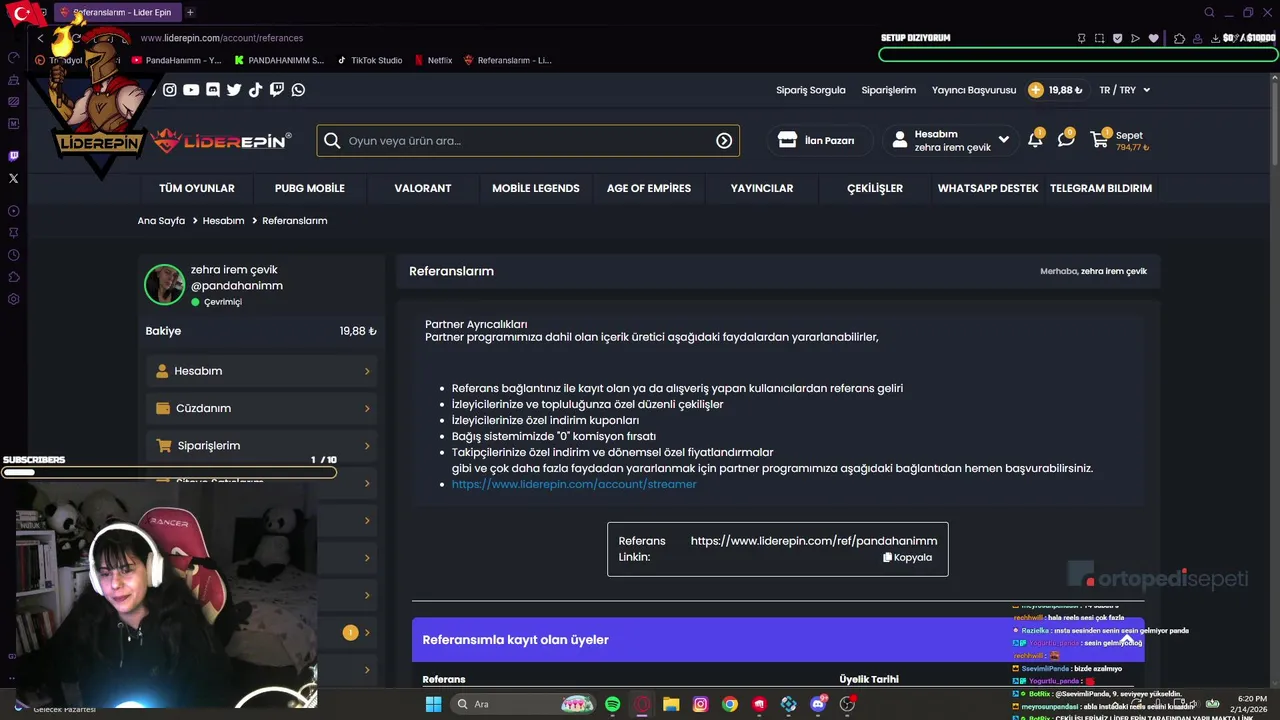
Task: Click the Siparişlerim link in top bar
Action: tap(889, 90)
